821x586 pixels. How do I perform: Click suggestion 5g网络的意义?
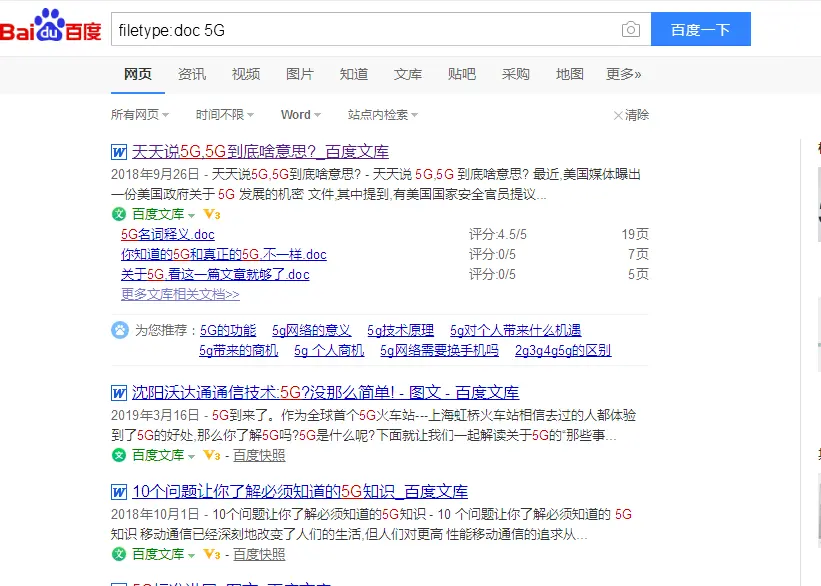312,330
